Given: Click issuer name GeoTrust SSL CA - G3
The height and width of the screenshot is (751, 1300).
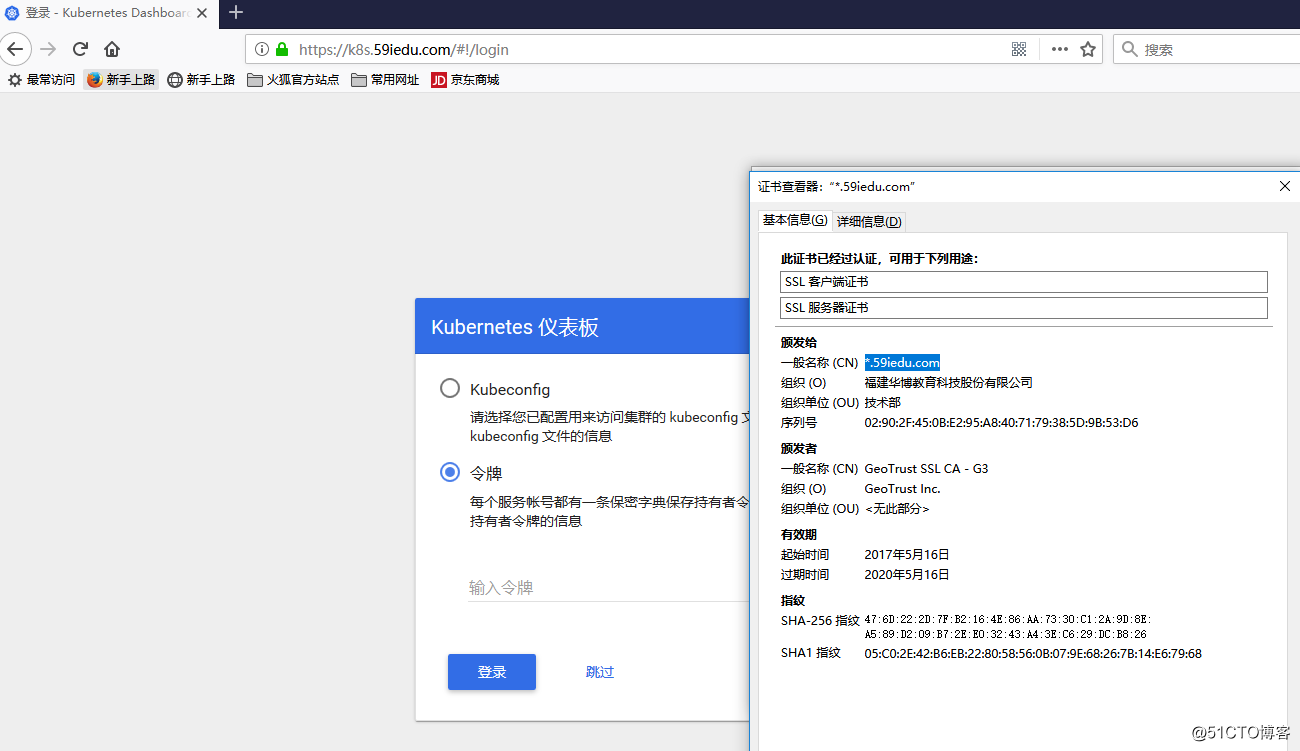Looking at the screenshot, I should click(x=926, y=468).
